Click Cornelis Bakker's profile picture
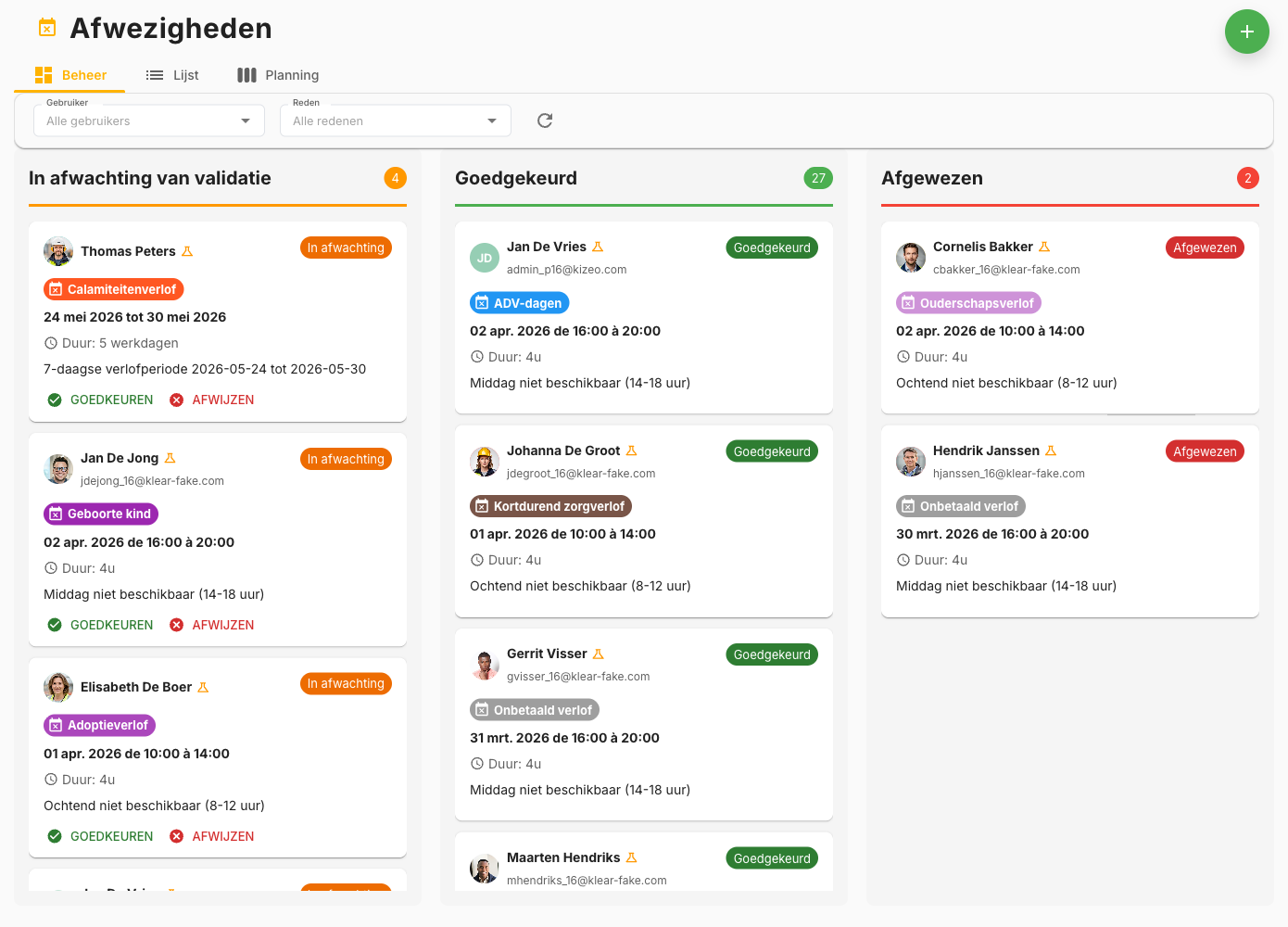 click(911, 258)
